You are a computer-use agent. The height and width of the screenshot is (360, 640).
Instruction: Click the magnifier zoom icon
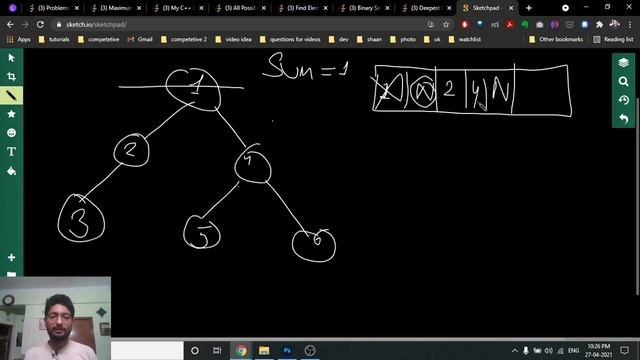tap(623, 81)
